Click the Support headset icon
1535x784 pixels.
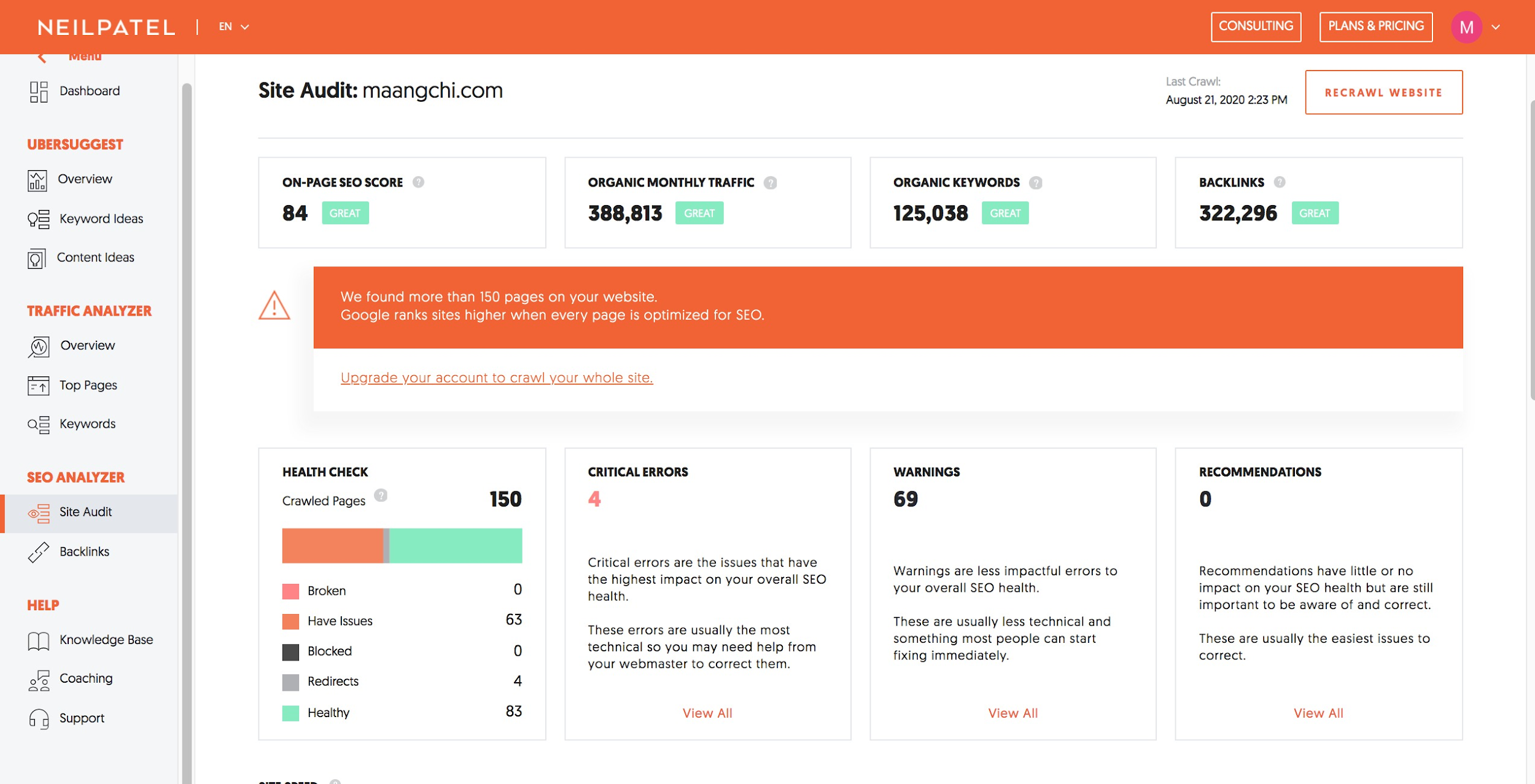point(39,718)
